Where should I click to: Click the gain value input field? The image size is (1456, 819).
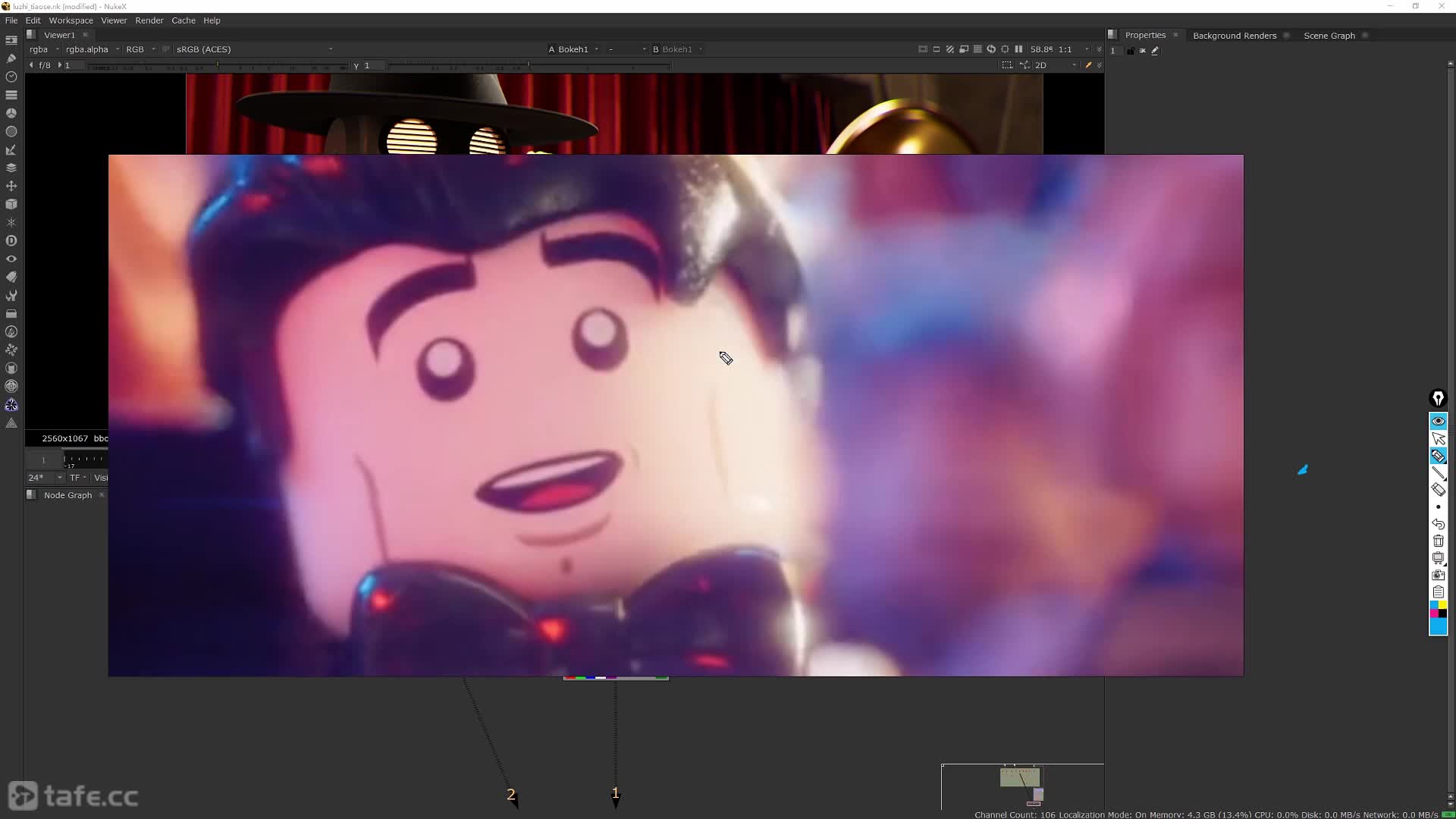74,65
